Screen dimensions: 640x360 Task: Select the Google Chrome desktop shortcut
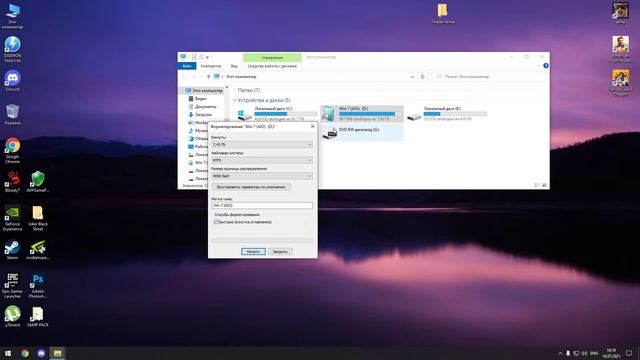tap(13, 150)
